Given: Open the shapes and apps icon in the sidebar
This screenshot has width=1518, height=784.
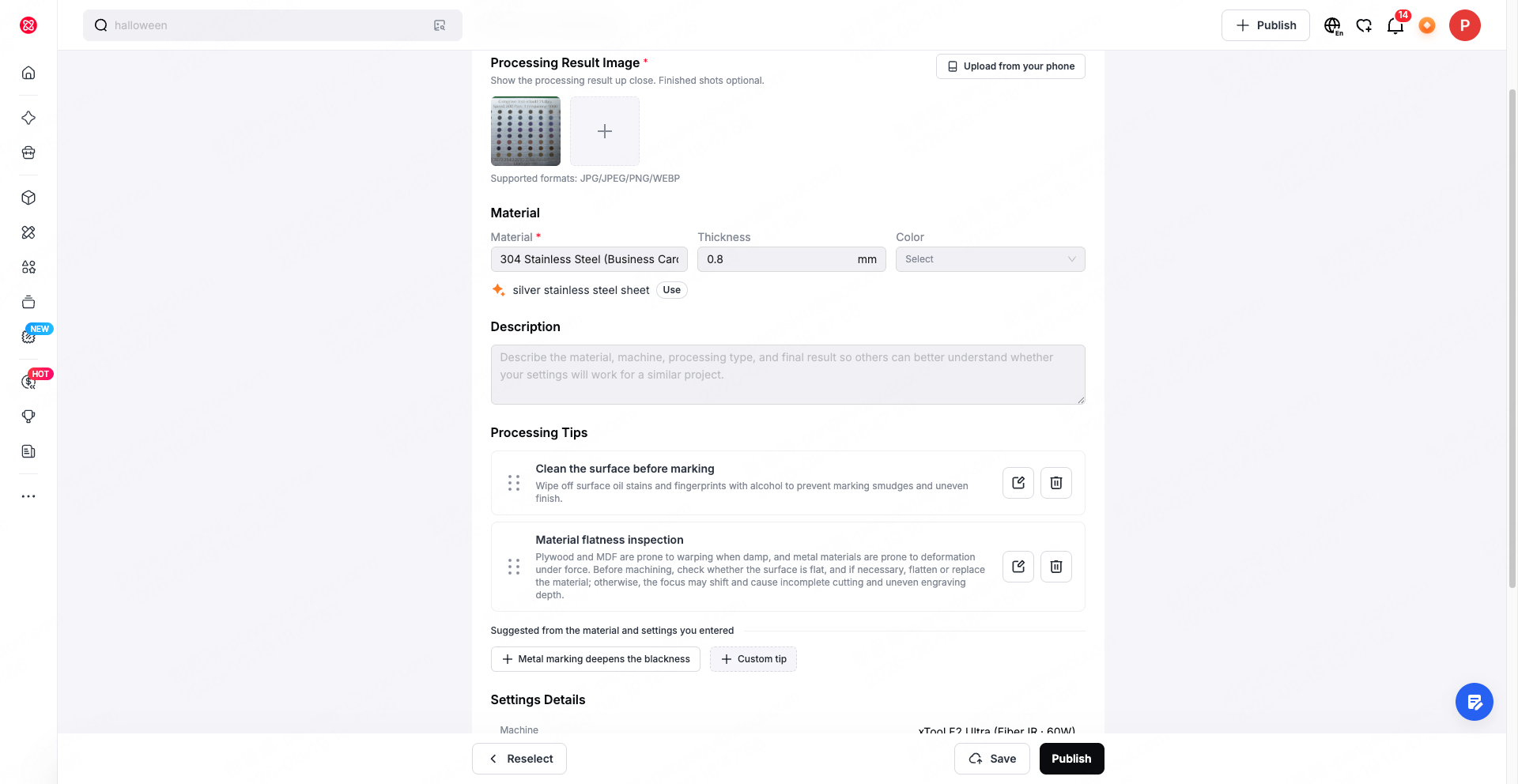Looking at the screenshot, I should pos(28,267).
